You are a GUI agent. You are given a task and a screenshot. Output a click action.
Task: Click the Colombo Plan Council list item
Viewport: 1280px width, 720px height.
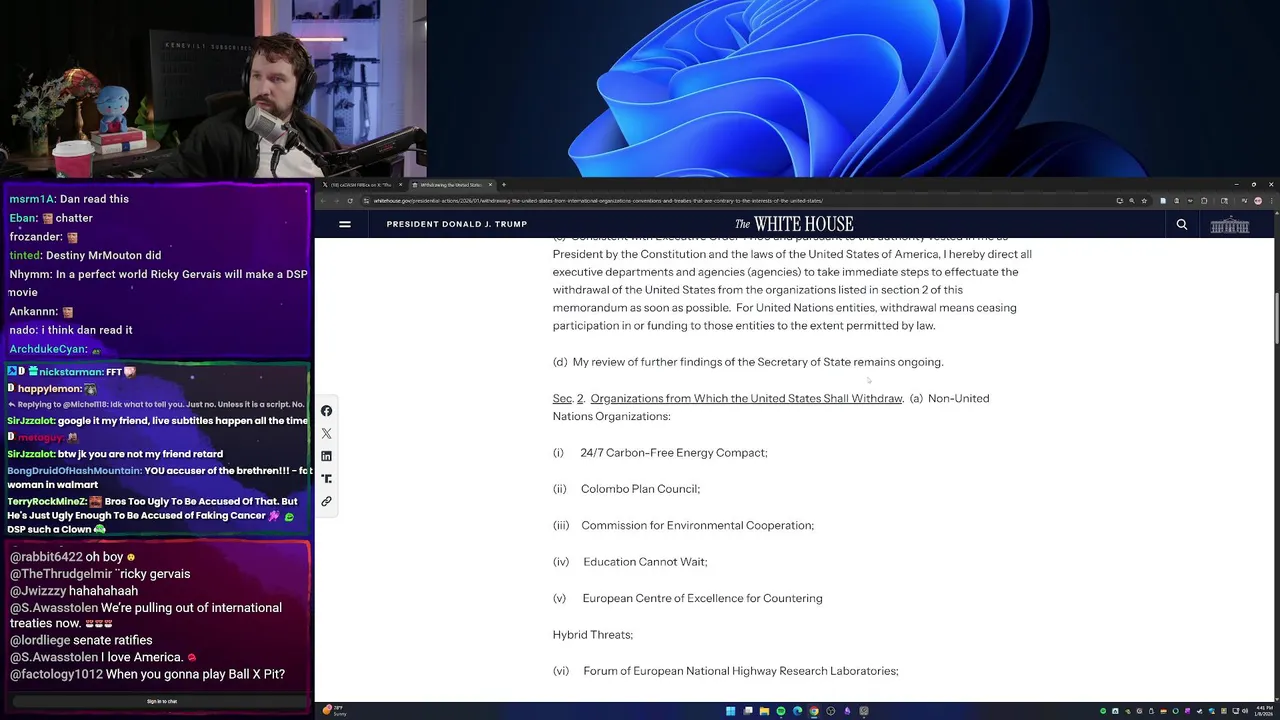coord(640,489)
